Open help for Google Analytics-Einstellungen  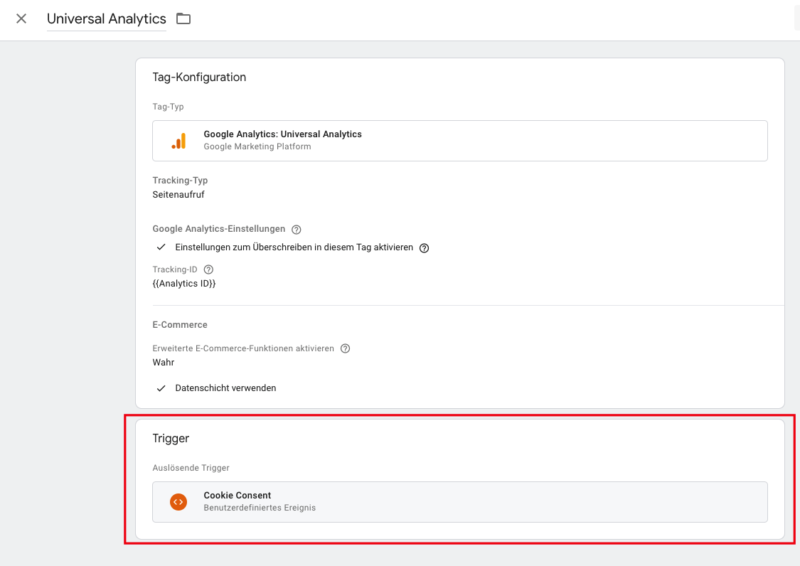point(296,229)
